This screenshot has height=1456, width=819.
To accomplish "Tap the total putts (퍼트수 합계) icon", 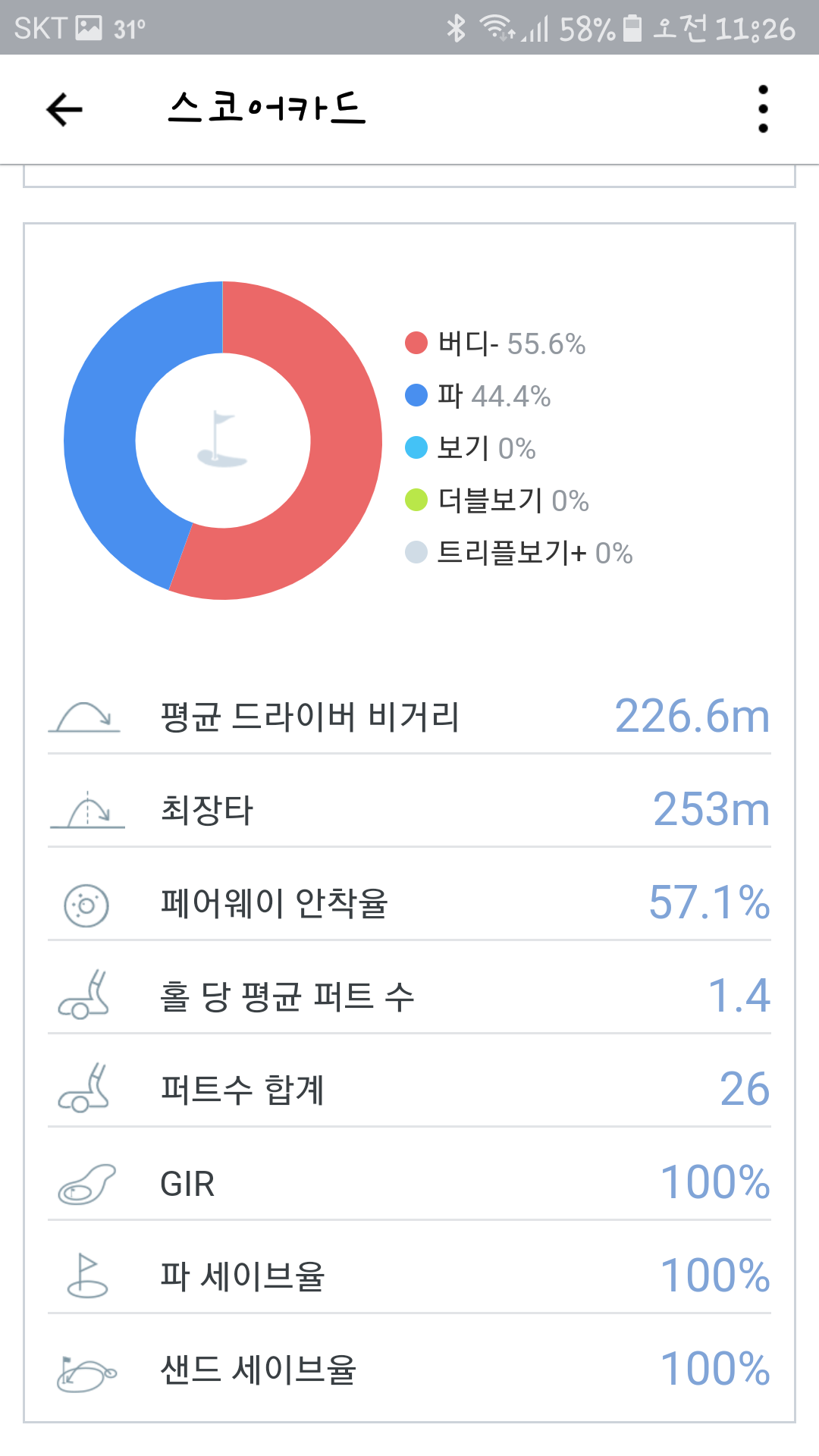I will pos(85,1089).
